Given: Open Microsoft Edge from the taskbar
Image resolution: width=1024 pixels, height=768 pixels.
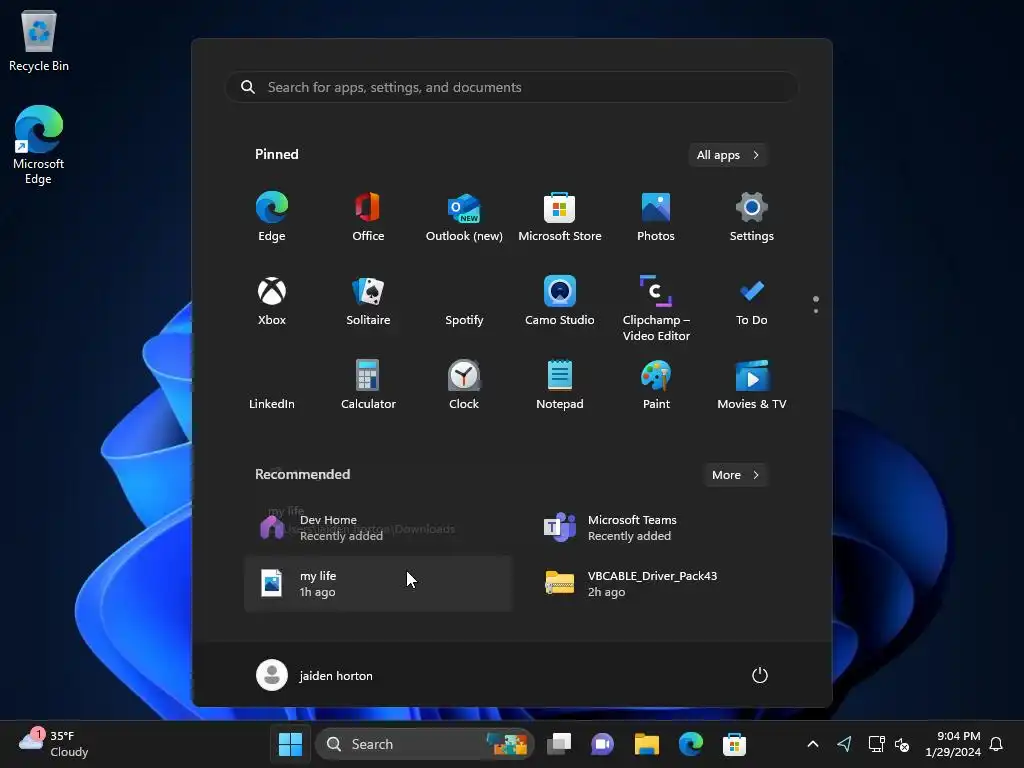Looking at the screenshot, I should point(690,744).
